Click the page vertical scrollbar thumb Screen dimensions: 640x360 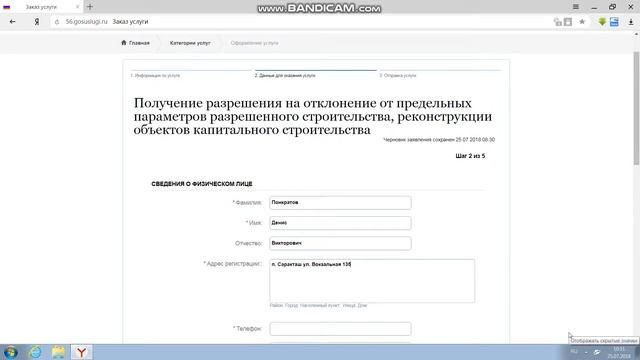[636, 108]
